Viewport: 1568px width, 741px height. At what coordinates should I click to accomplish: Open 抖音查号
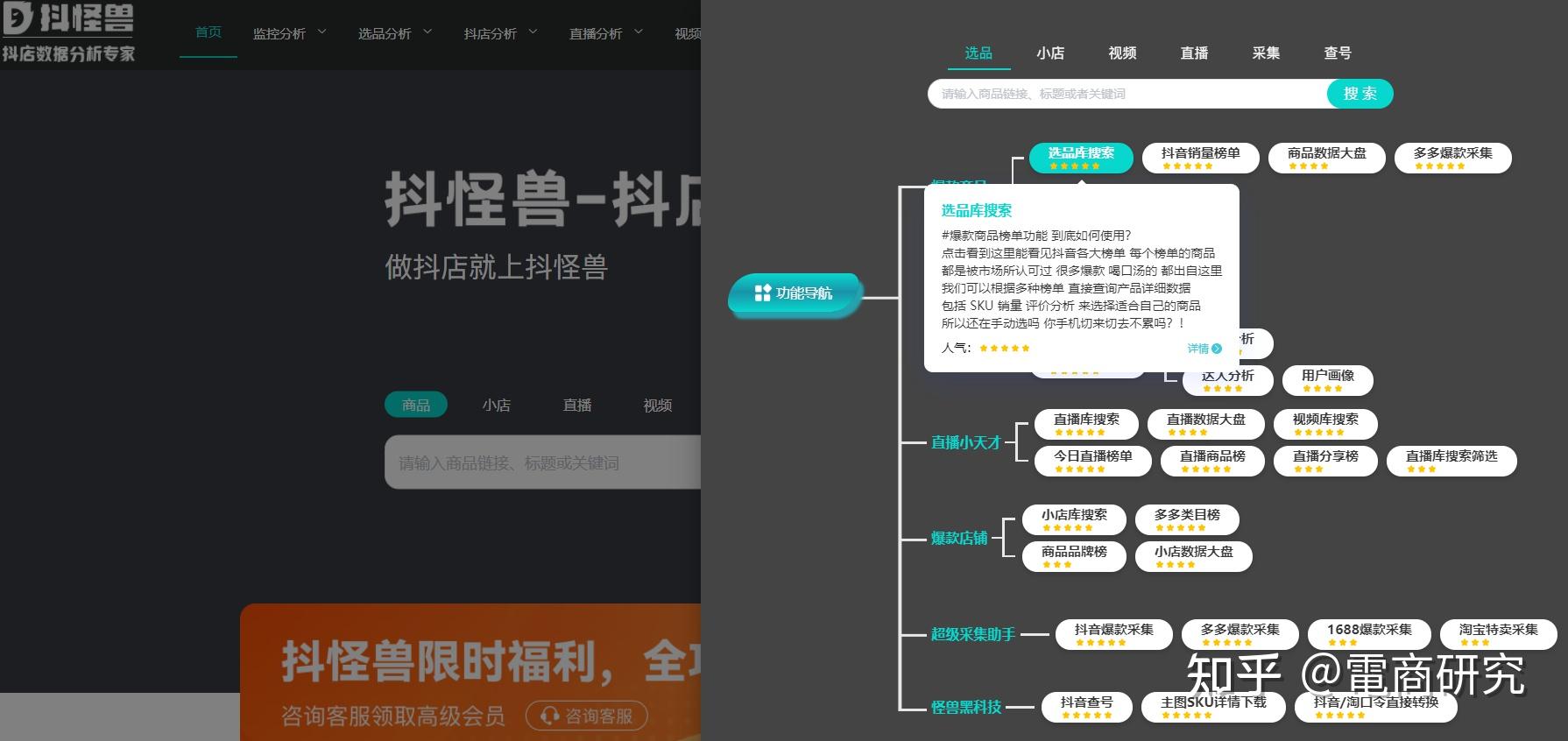click(1087, 707)
